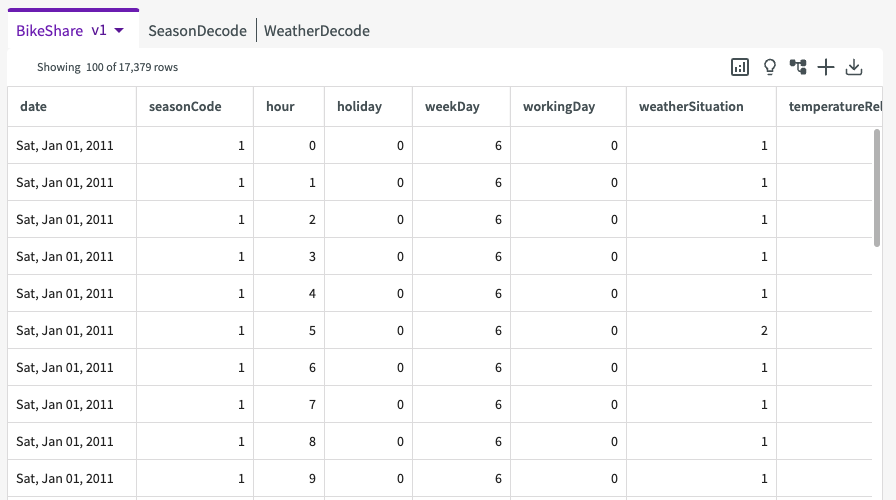Open the chart visualization icon
Viewport: 896px width, 500px height.
(740, 67)
